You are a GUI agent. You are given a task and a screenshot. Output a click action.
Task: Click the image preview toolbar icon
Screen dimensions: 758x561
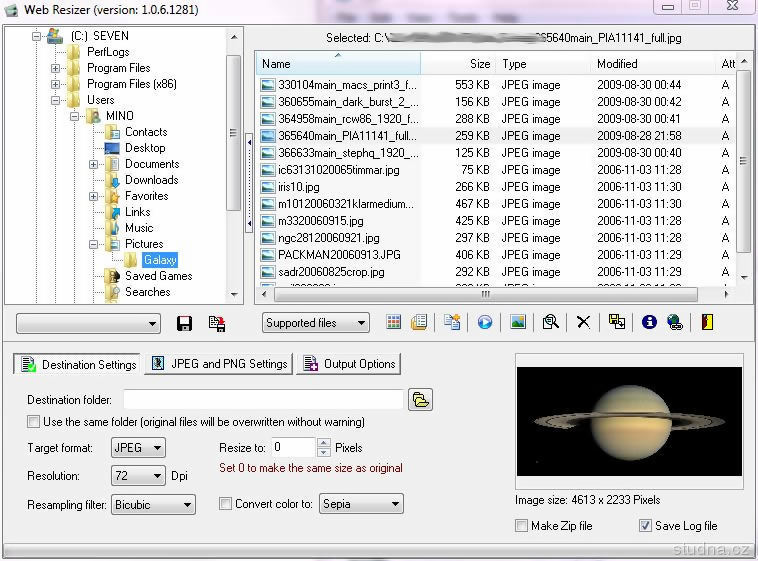[x=517, y=323]
